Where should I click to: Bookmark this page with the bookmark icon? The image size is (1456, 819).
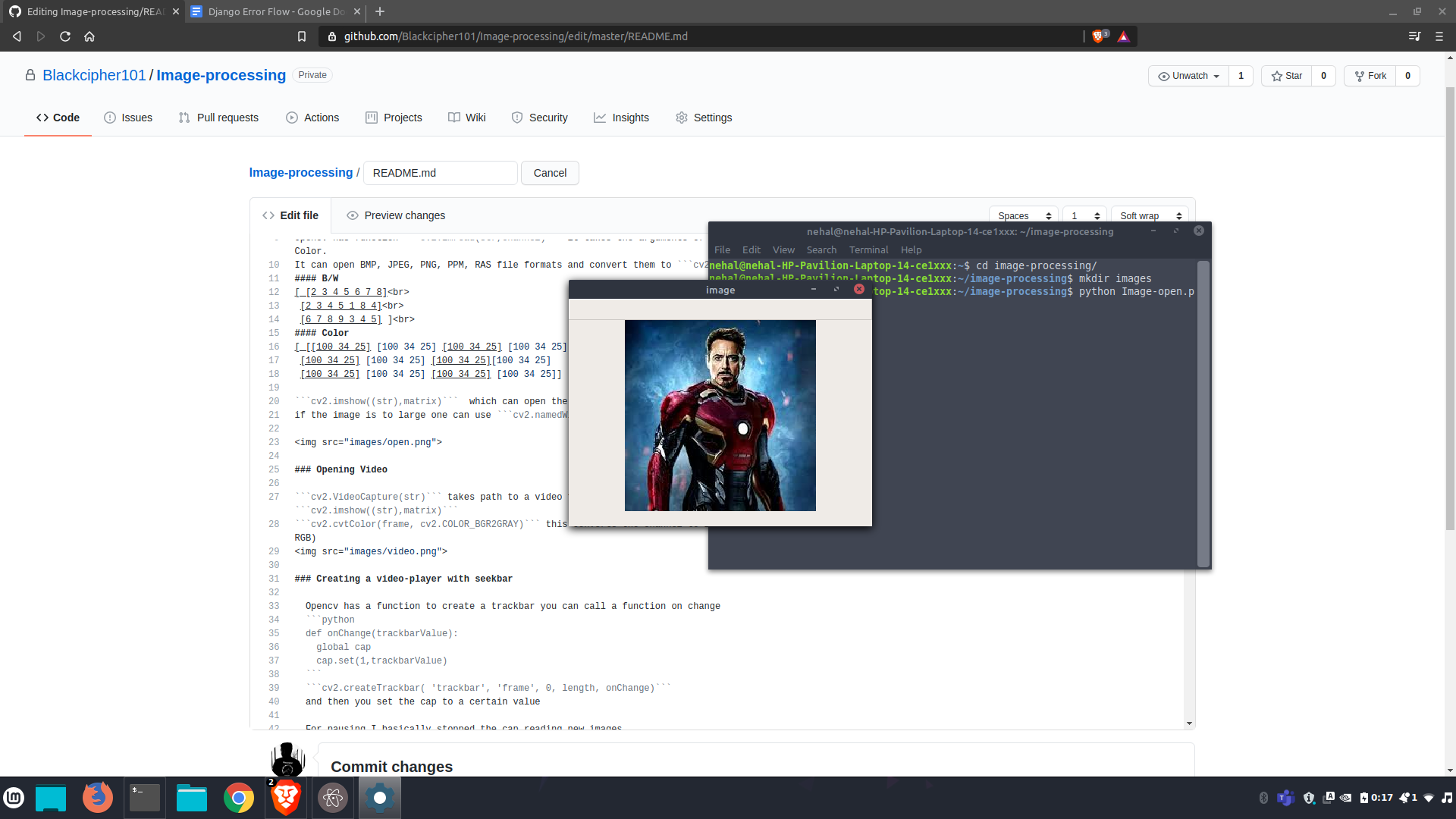coord(302,36)
